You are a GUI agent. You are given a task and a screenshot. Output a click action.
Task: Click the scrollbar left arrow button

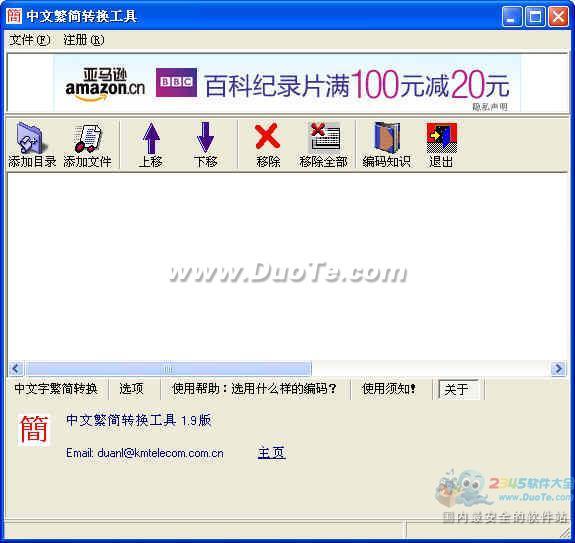click(x=16, y=368)
